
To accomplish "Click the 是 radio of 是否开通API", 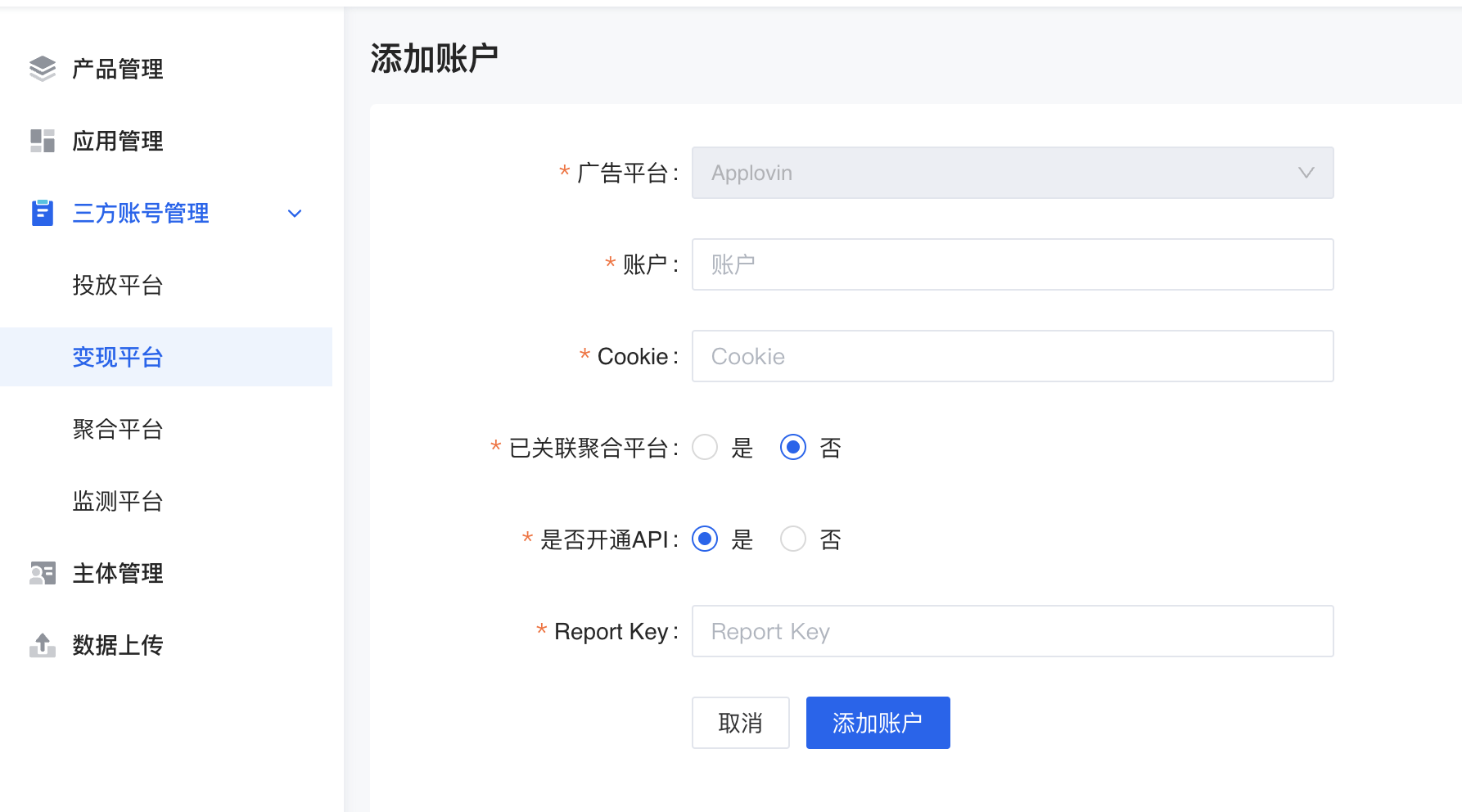I will coord(704,539).
